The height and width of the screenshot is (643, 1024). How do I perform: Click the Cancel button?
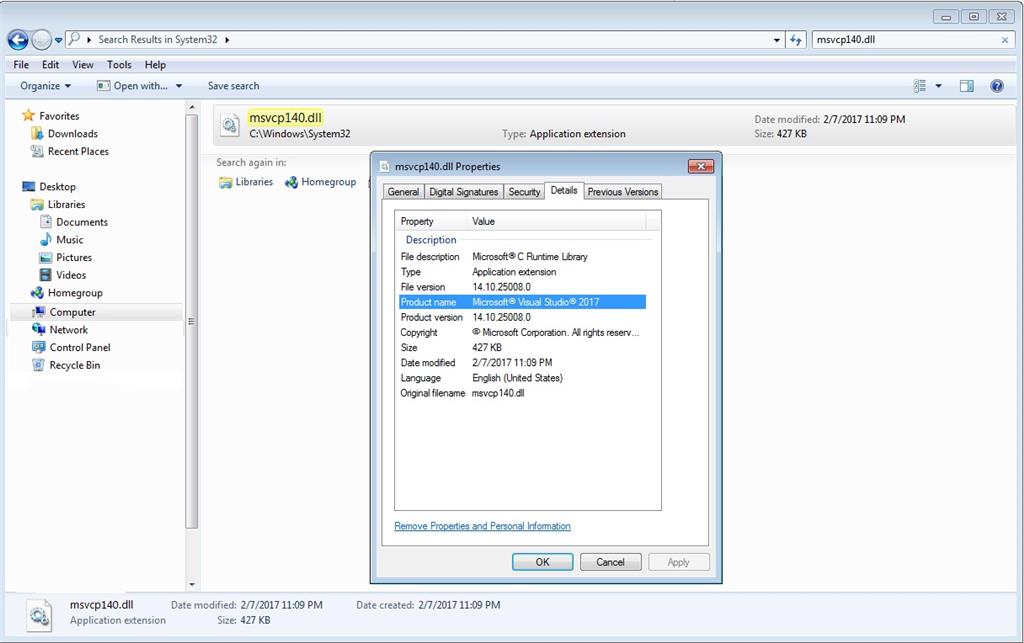[610, 562]
